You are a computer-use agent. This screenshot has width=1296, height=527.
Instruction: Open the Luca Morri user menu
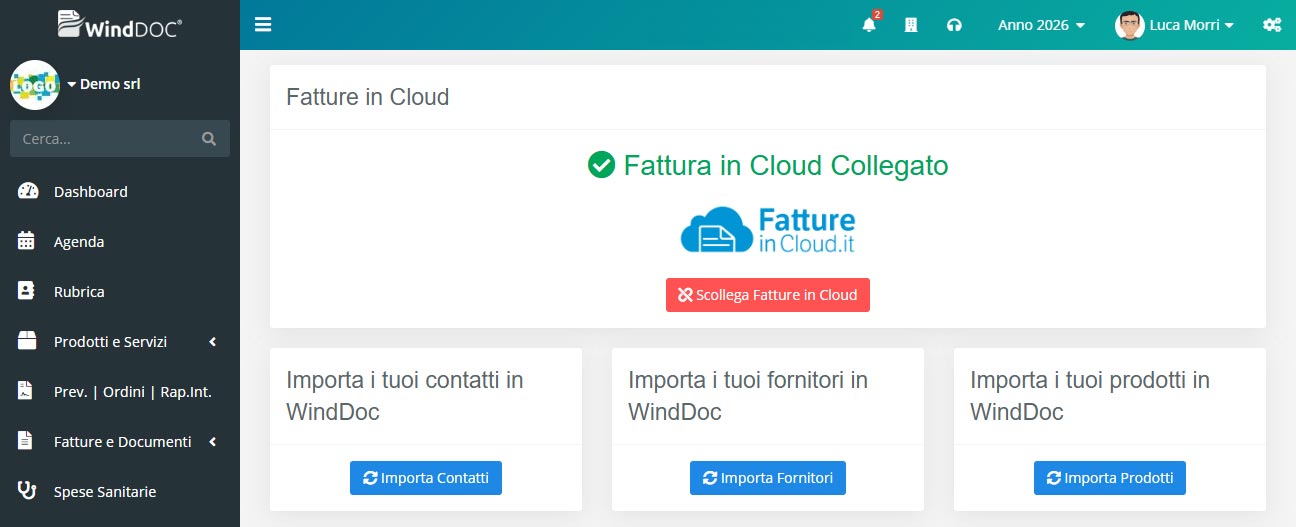pos(1175,25)
